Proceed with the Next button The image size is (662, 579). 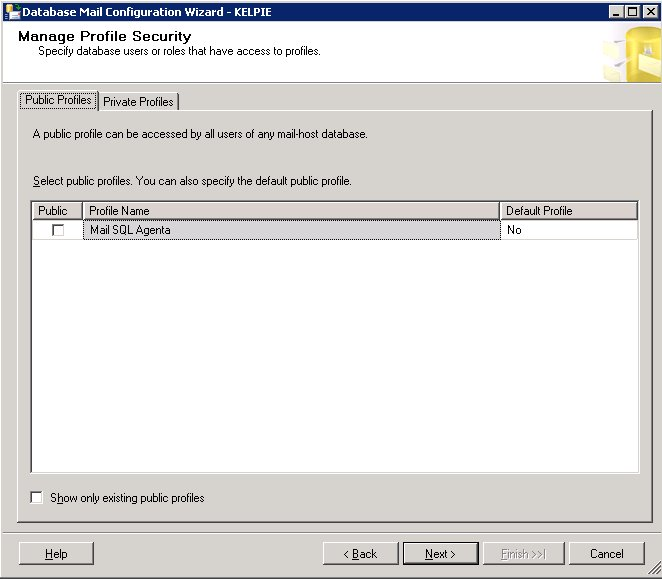(x=440, y=554)
